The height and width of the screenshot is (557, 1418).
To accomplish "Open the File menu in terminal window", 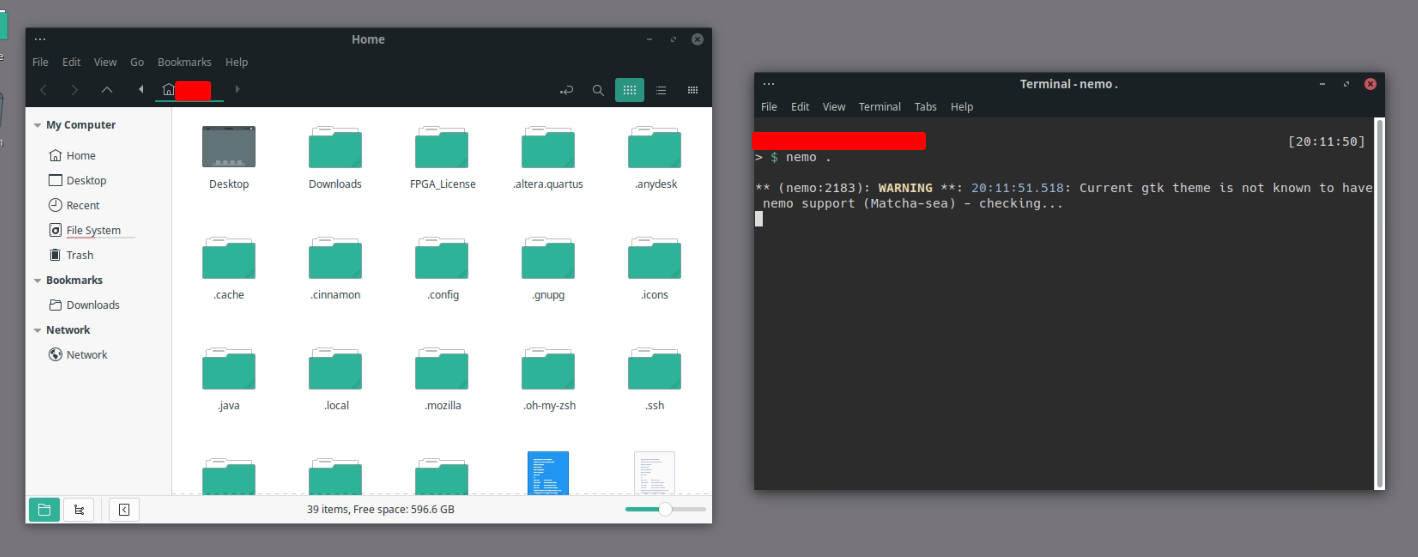I will pos(769,107).
